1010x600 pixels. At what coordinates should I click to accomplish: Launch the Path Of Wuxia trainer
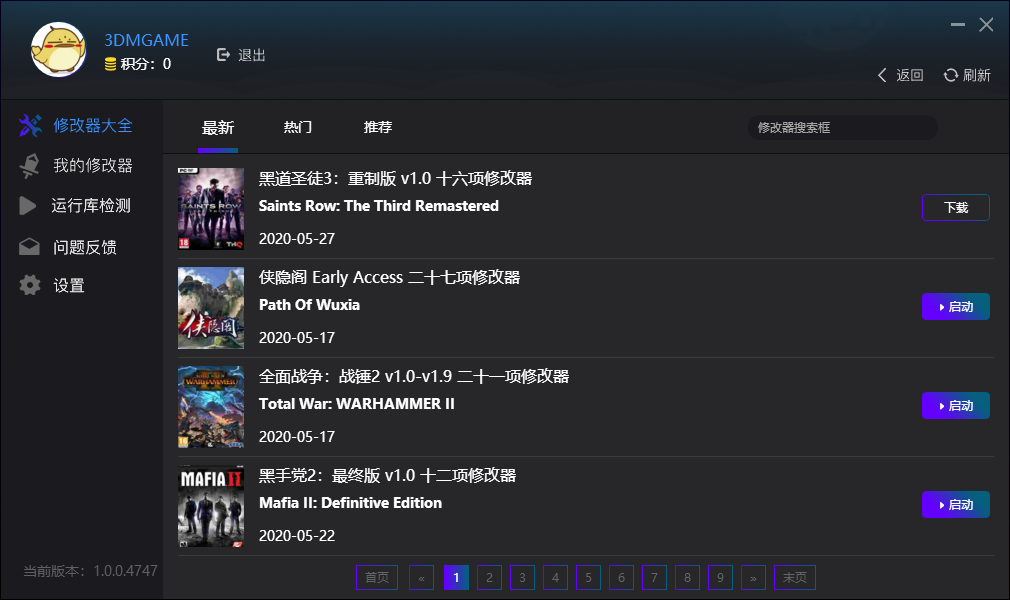pyautogui.click(x=955, y=307)
